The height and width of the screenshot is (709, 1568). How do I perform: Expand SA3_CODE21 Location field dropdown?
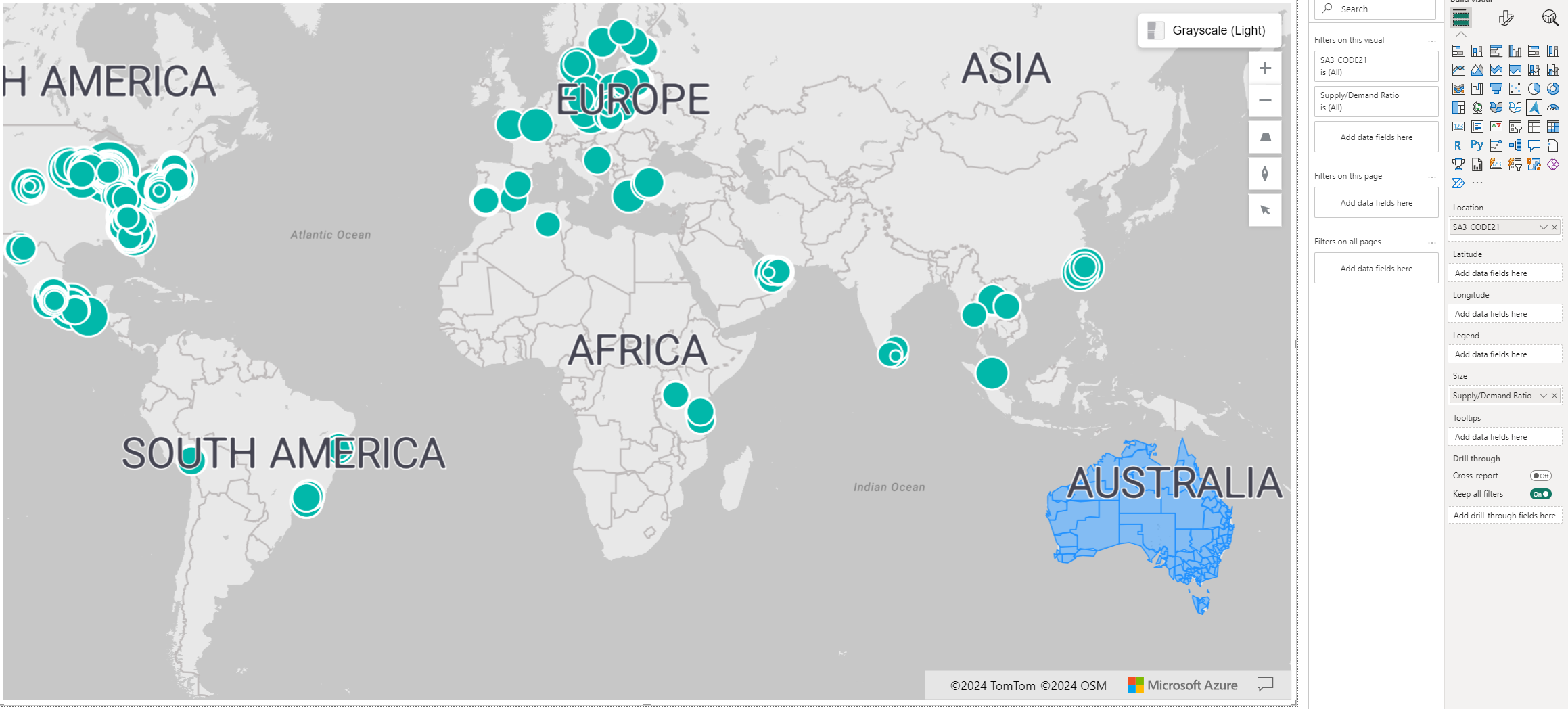click(x=1544, y=227)
